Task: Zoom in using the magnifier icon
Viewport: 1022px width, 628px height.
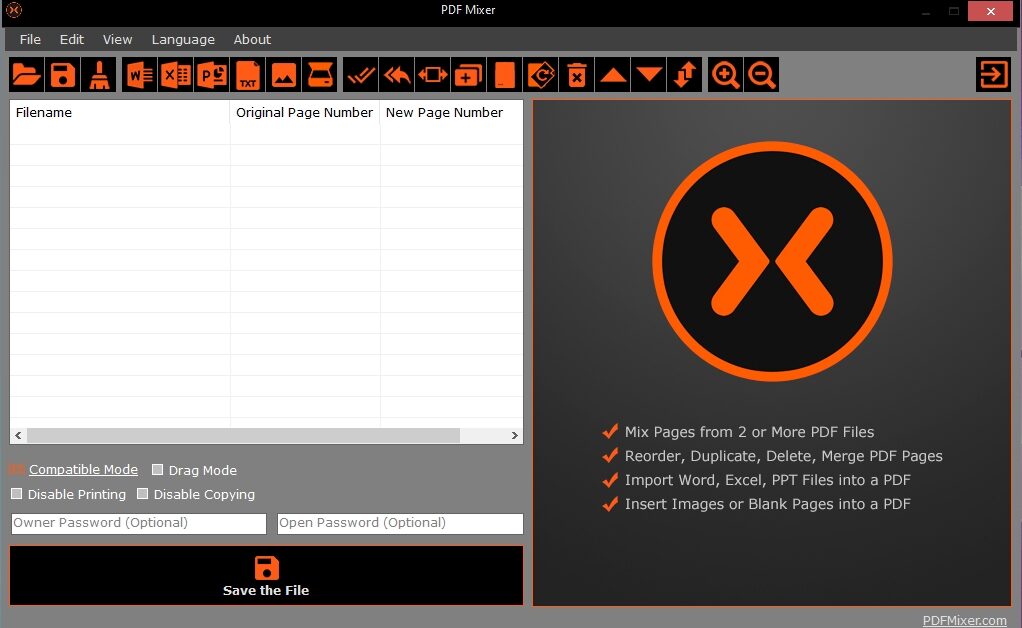Action: click(725, 74)
